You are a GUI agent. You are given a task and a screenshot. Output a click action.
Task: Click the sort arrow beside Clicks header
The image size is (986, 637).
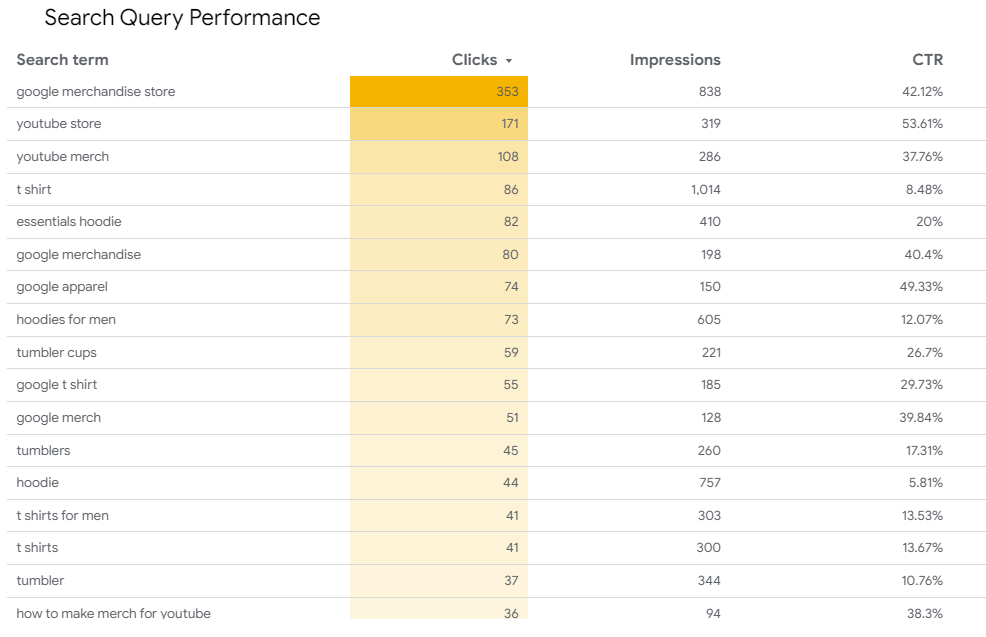tap(509, 61)
